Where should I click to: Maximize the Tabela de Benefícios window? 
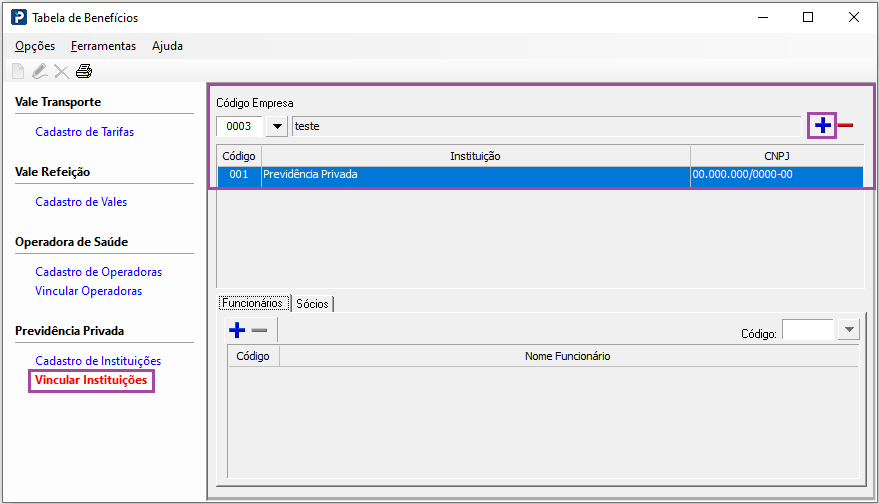(808, 17)
